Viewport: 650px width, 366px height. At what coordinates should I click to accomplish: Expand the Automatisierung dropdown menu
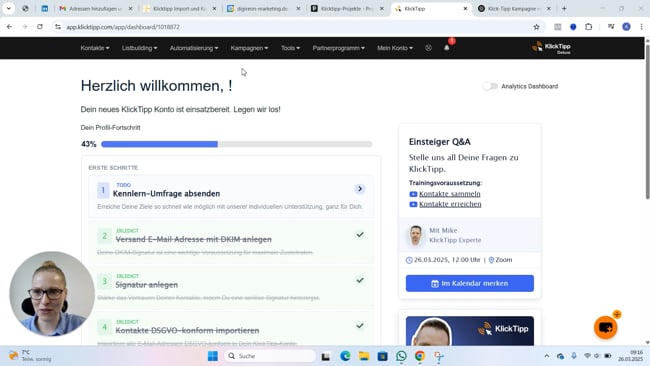(x=194, y=48)
